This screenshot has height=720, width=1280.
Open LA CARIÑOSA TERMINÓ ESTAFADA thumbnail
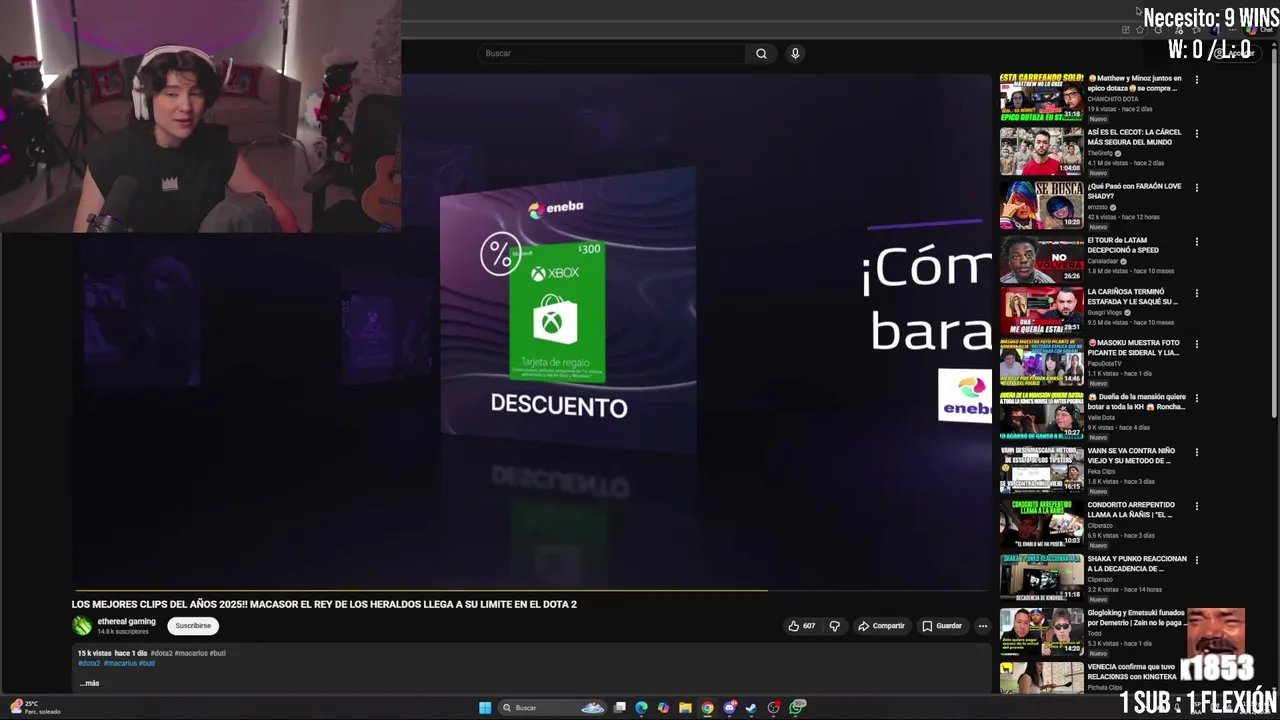coord(1041,311)
